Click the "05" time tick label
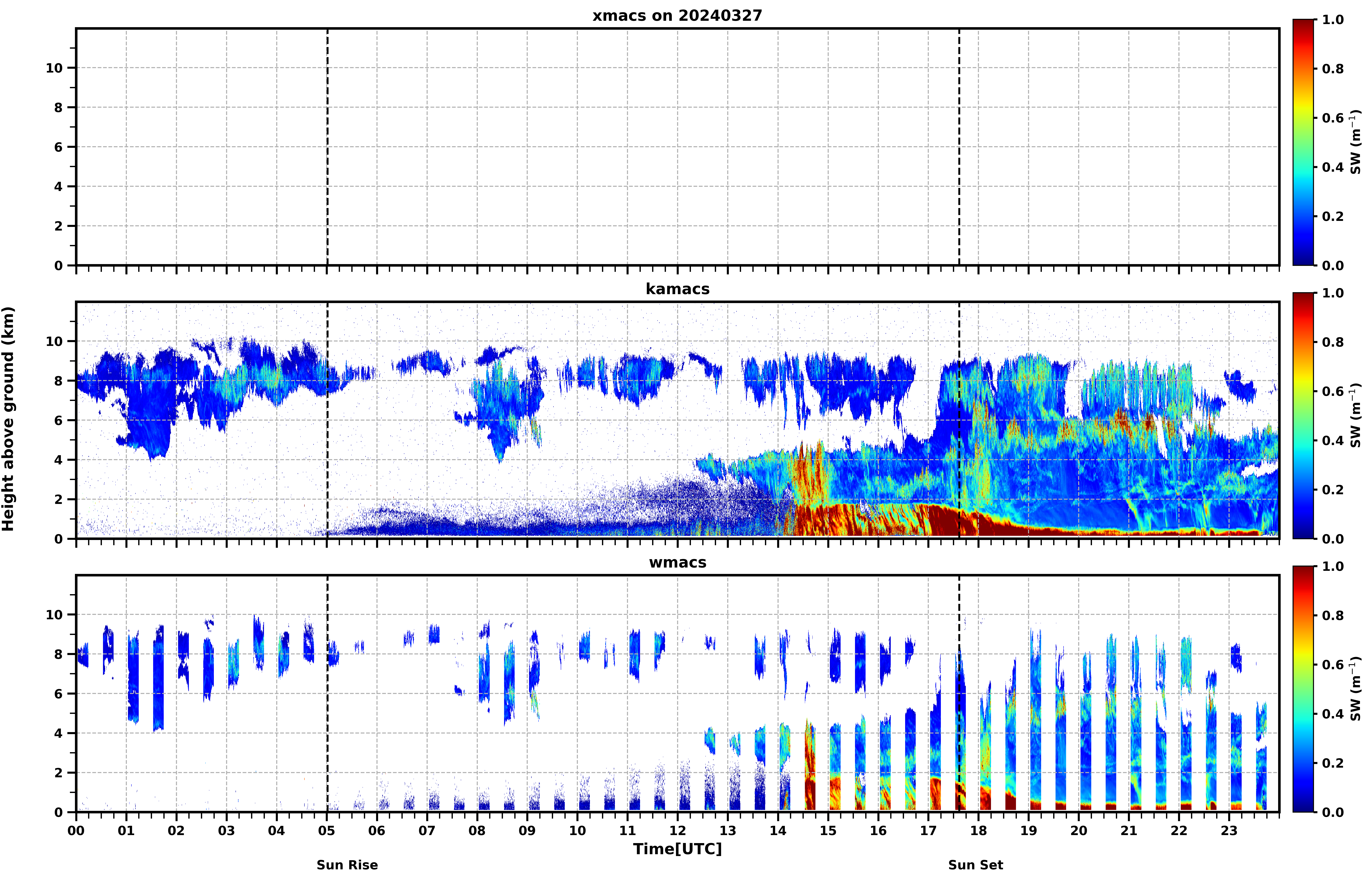 327,831
